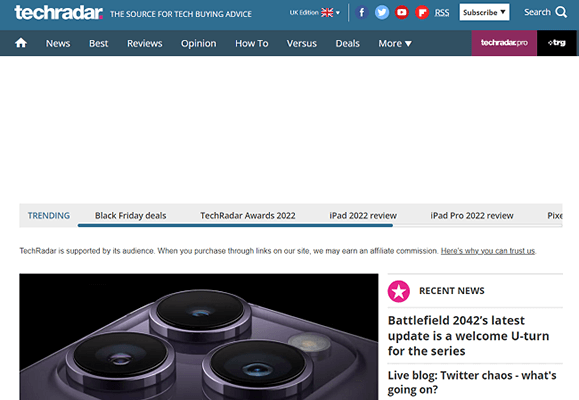Image resolution: width=579 pixels, height=400 pixels.
Task: Open the Subscribe dropdown
Action: click(484, 12)
